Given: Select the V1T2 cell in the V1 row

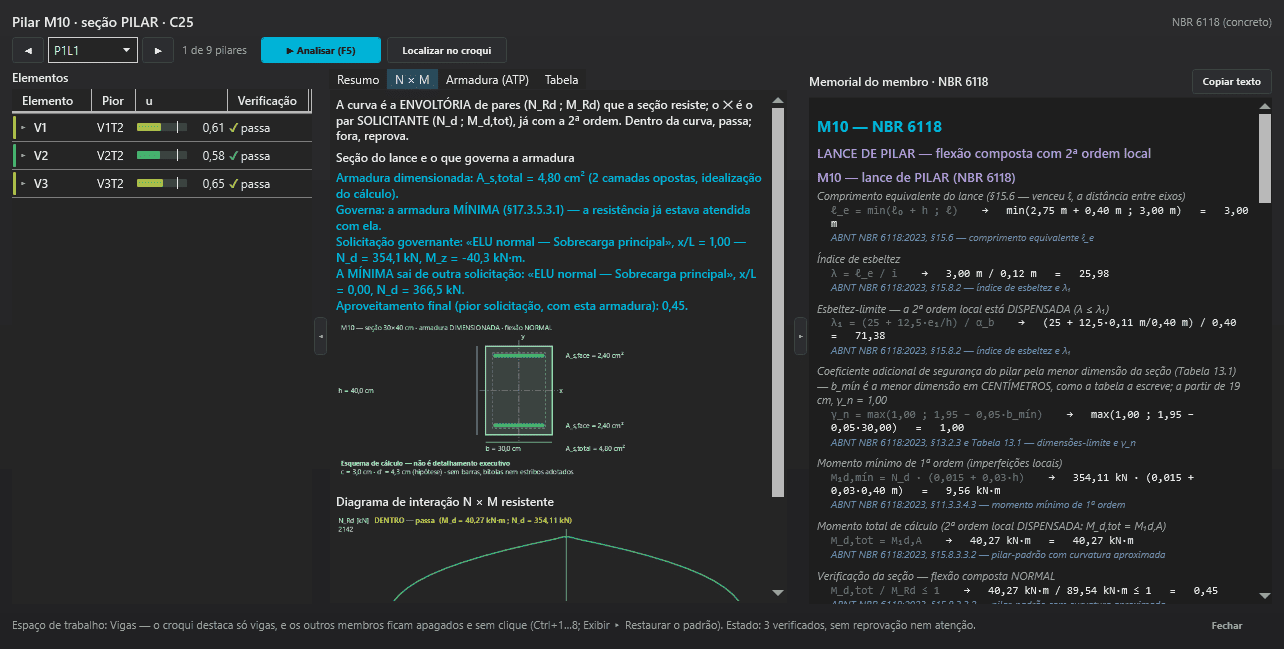Looking at the screenshot, I should pyautogui.click(x=110, y=128).
